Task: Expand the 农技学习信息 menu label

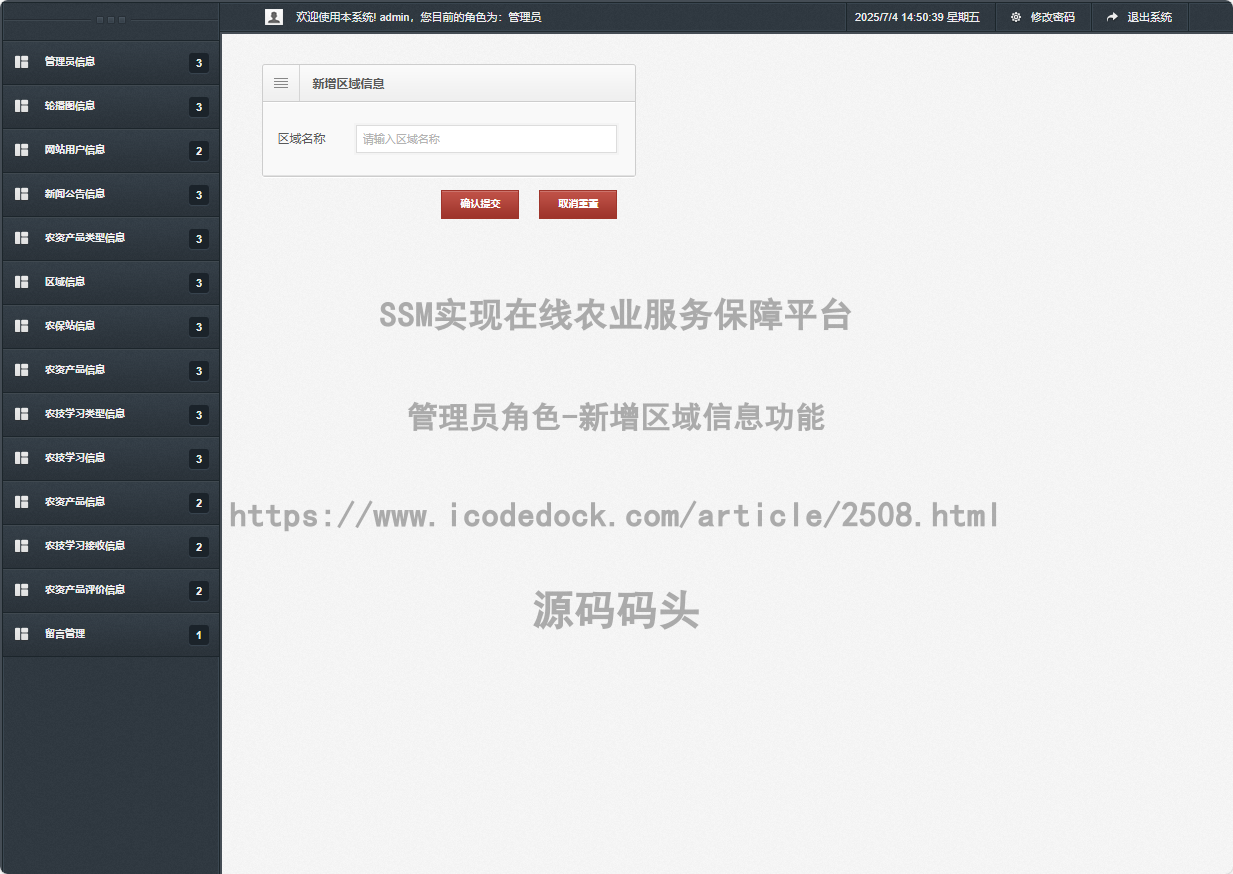Action: coord(75,458)
